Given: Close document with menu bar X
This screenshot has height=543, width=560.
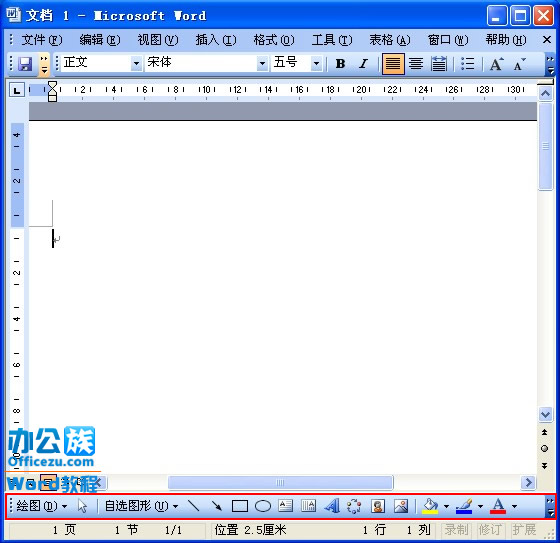Looking at the screenshot, I should click(x=546, y=40).
